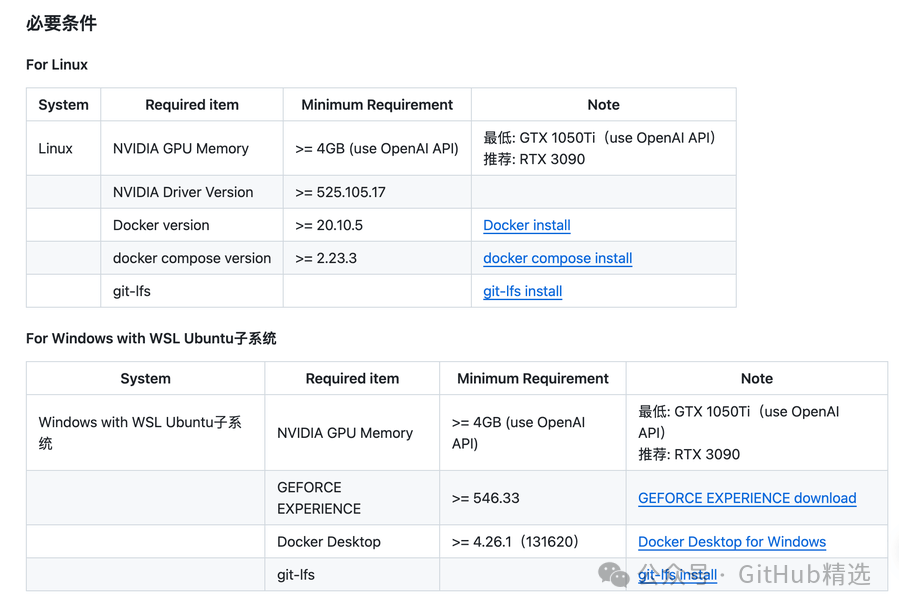Click the GTX 1050Ti note in Linux table
Screen dimensions: 899x610
(599, 138)
